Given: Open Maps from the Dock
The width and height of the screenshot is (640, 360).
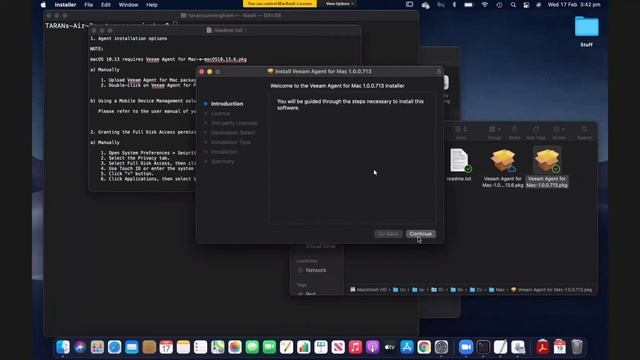Looking at the screenshot, I should [218, 347].
